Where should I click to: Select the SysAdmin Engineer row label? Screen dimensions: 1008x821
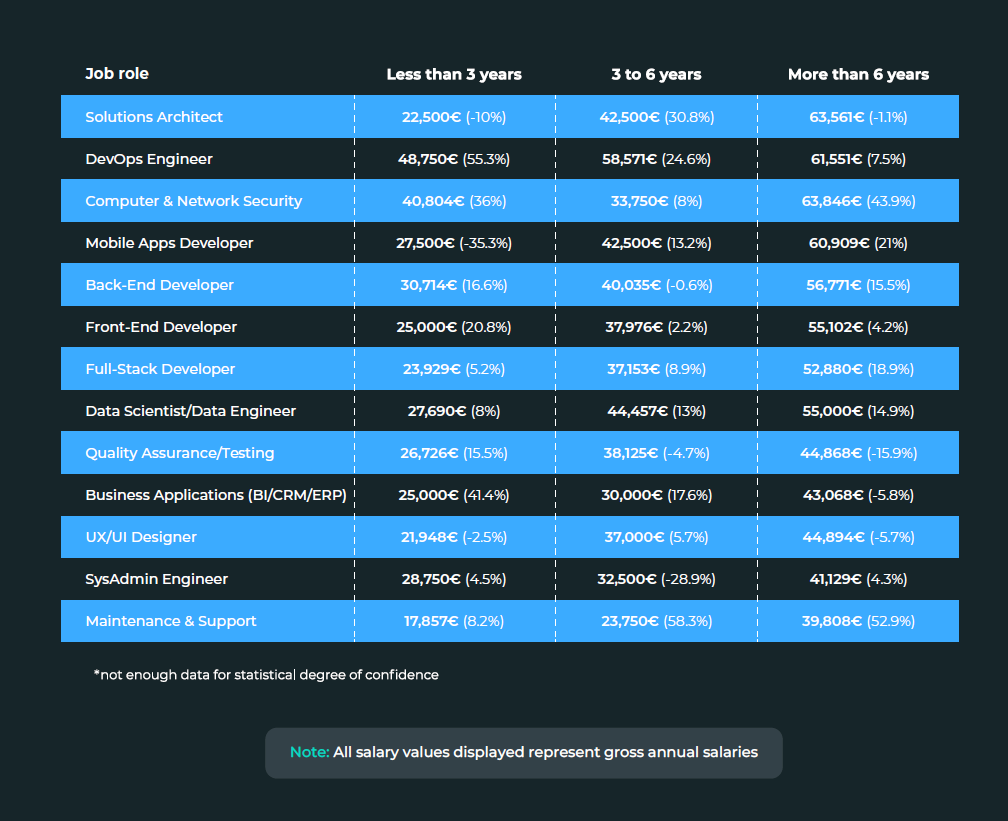click(x=156, y=579)
